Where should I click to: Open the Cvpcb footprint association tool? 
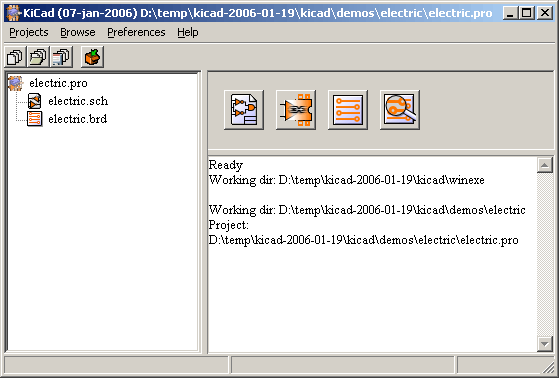(296, 109)
